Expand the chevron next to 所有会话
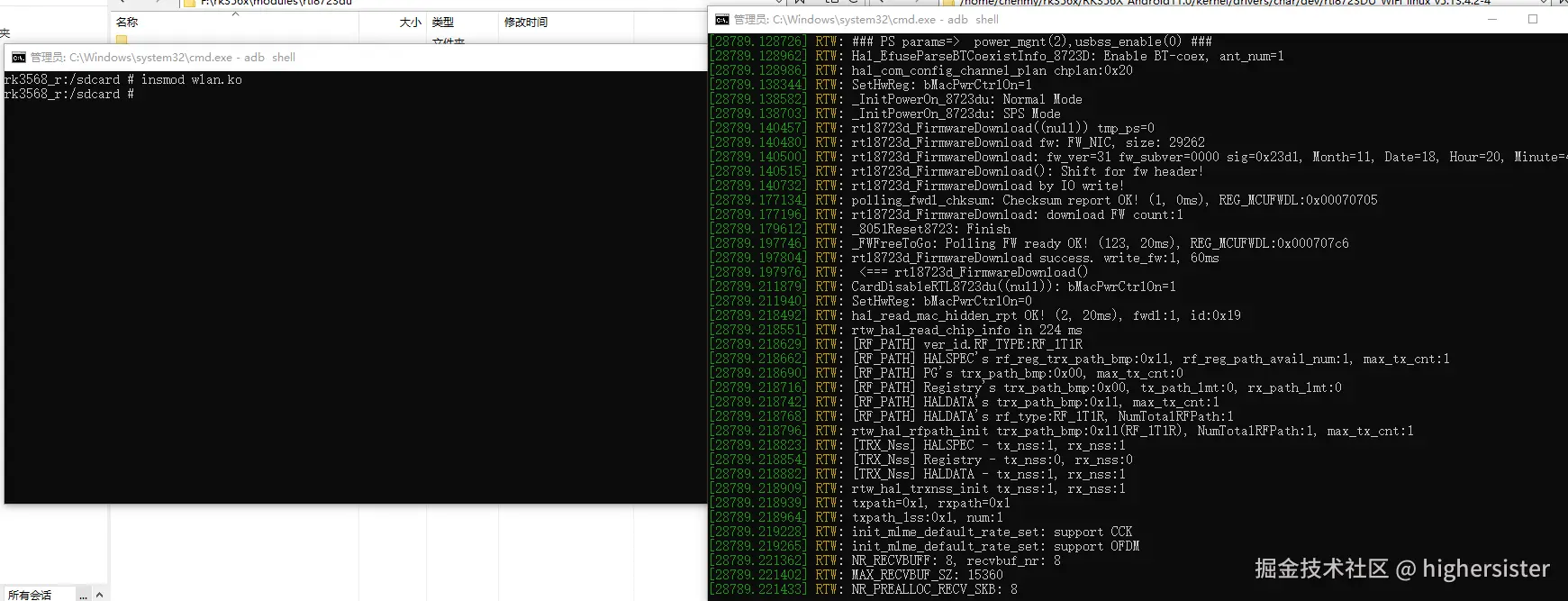 (99, 595)
